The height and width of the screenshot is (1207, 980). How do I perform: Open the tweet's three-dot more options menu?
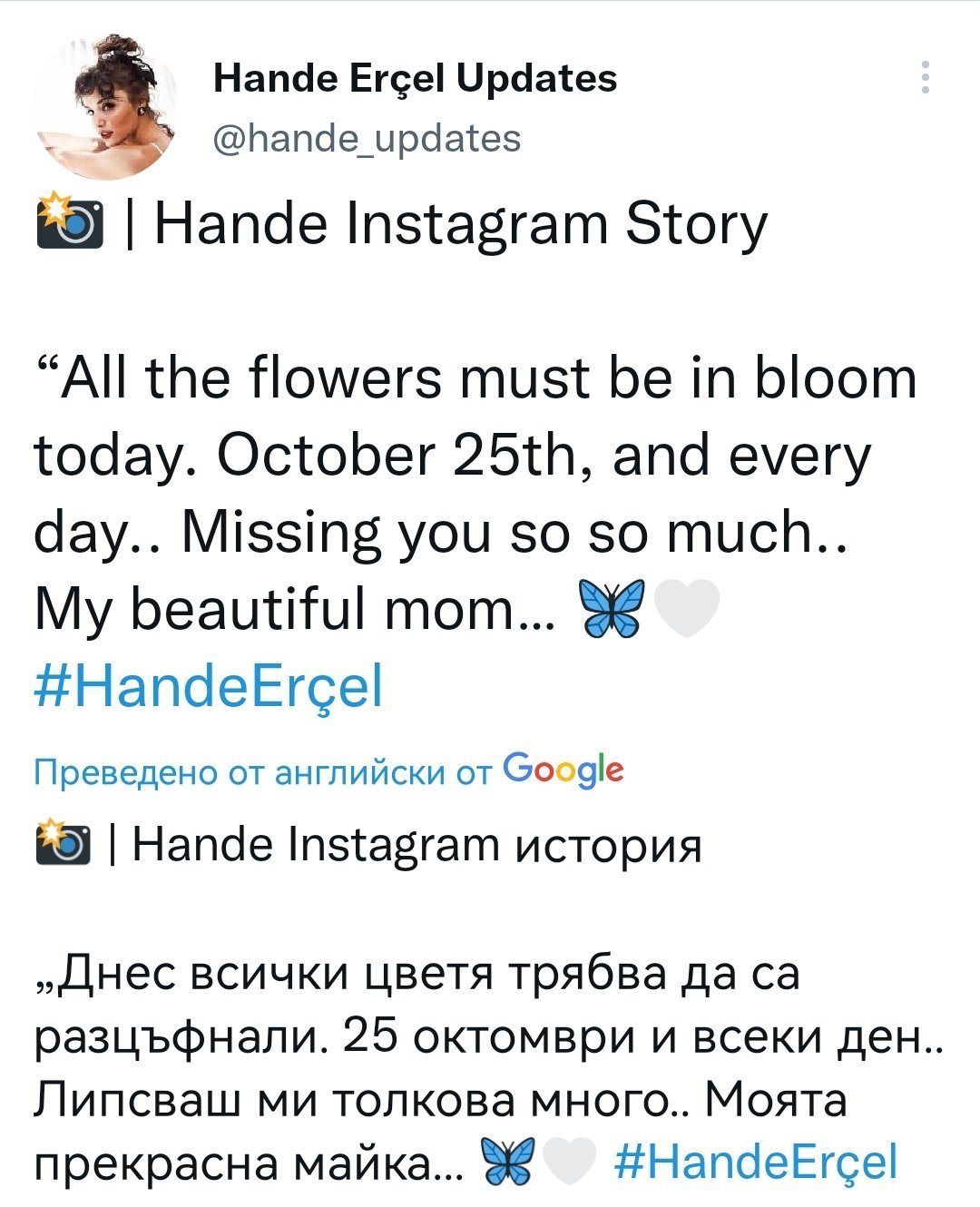point(925,78)
